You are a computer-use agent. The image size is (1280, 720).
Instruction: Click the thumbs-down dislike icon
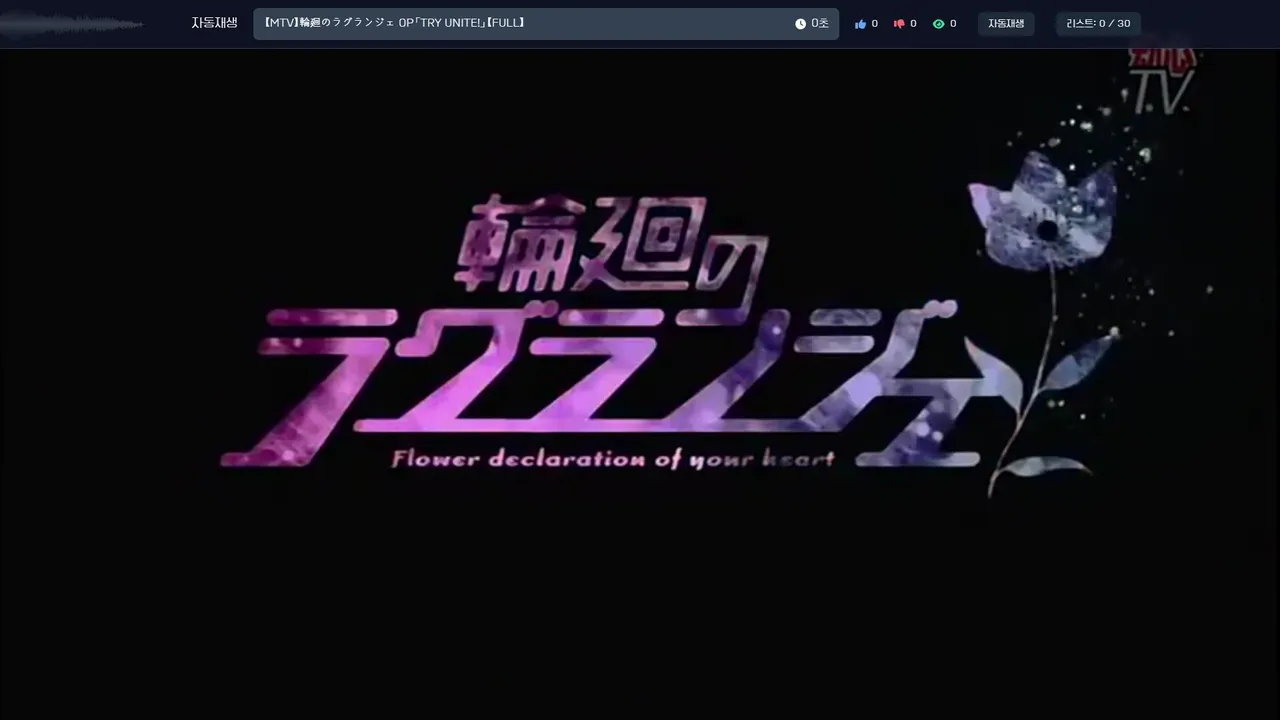pos(899,24)
